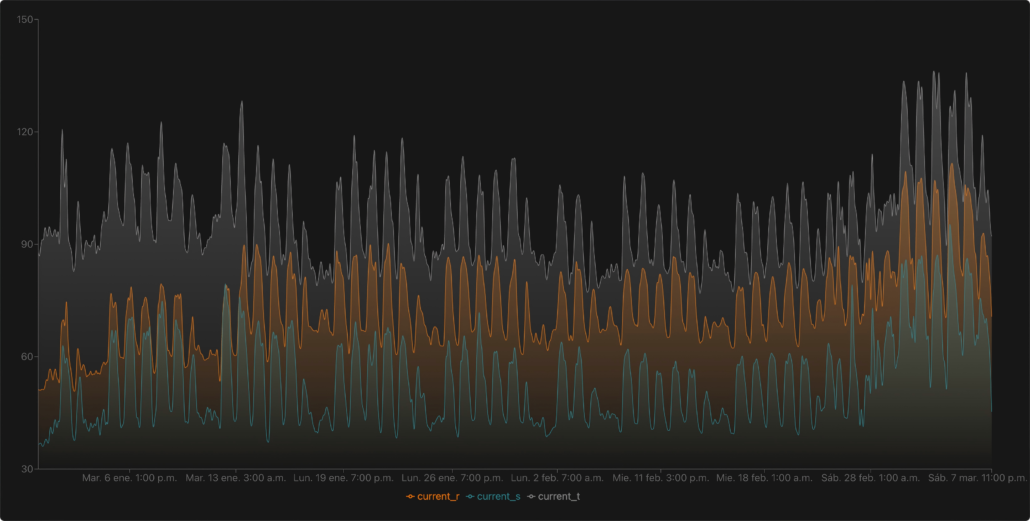Click the teal current_s legend marker
The width and height of the screenshot is (1030, 521).
coord(470,496)
